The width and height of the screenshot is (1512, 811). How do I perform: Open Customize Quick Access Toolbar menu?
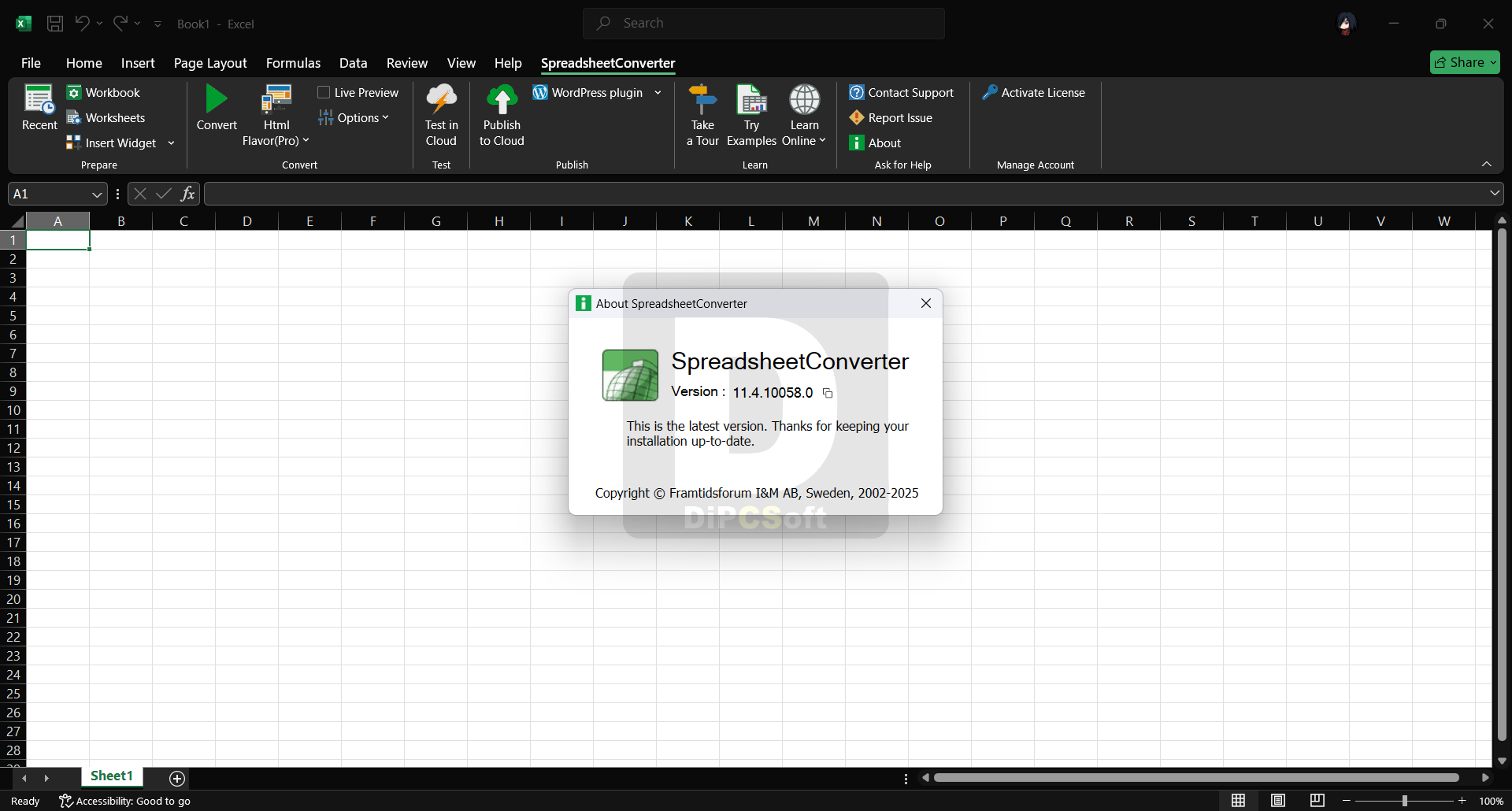[x=157, y=24]
